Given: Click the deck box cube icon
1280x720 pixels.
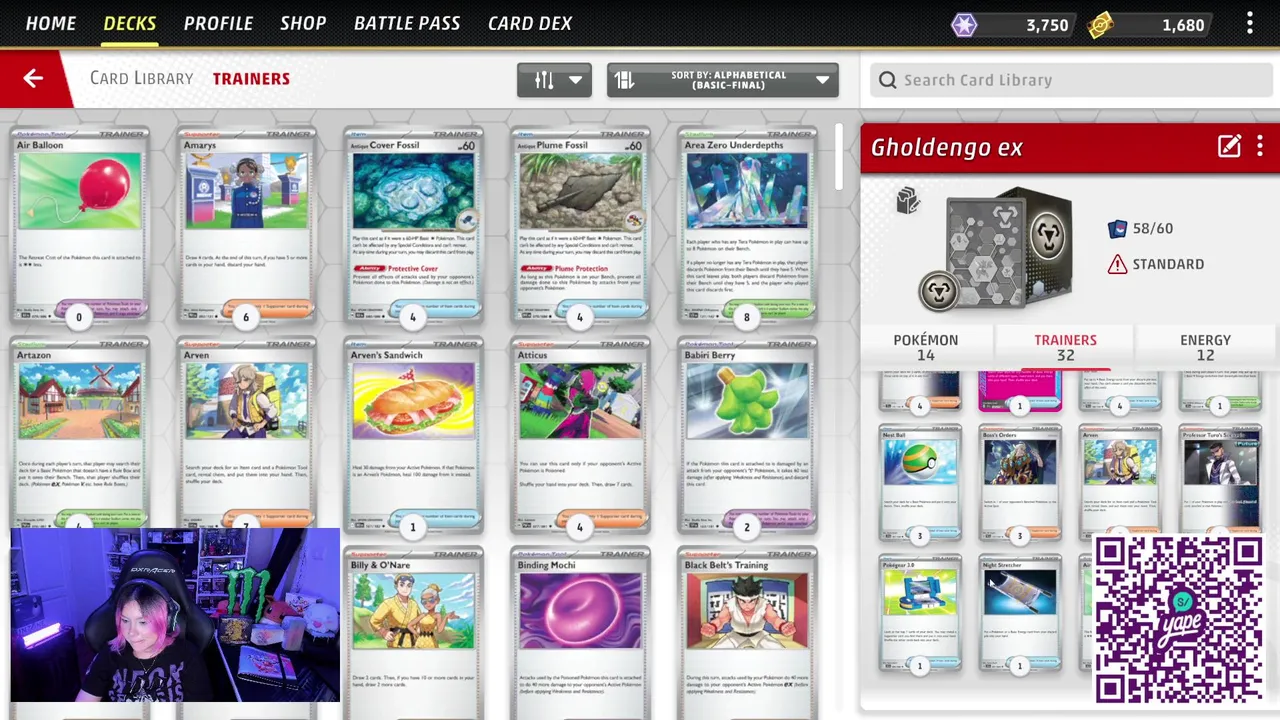Looking at the screenshot, I should pos(907,201).
